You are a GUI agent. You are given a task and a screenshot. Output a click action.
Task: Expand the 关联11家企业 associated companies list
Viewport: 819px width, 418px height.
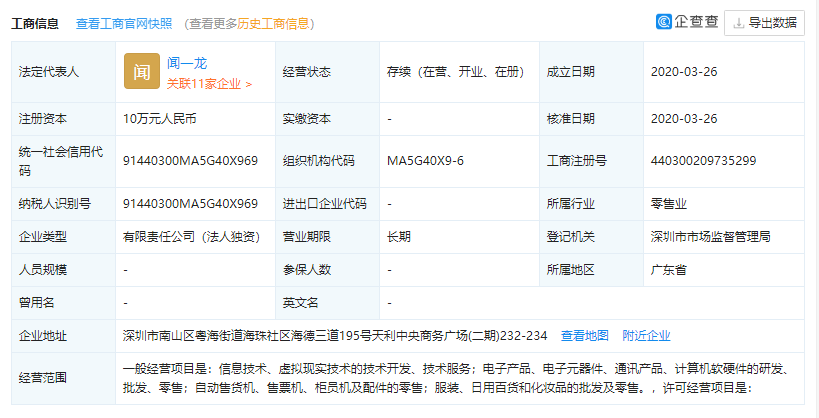point(209,84)
